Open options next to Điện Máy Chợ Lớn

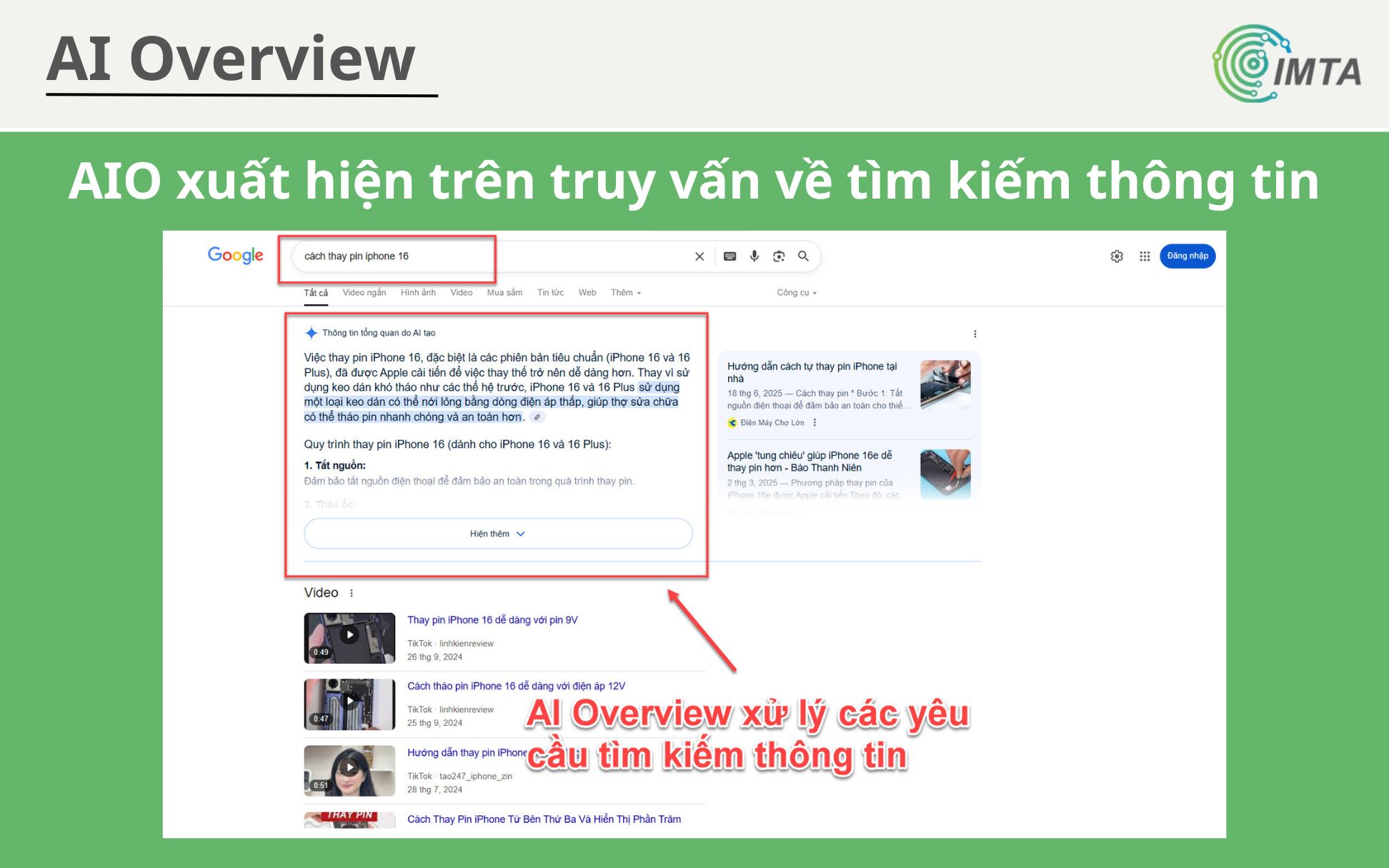click(x=815, y=423)
